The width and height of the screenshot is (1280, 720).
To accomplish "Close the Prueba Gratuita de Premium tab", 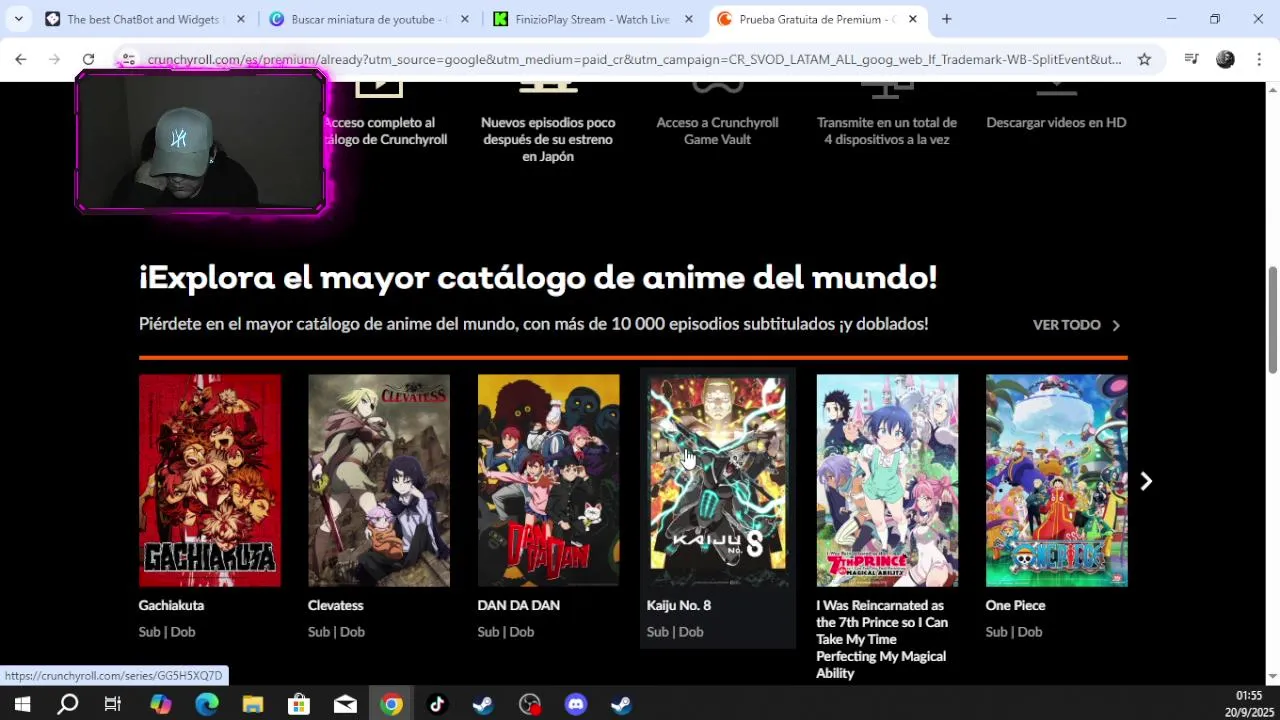I will [x=912, y=19].
